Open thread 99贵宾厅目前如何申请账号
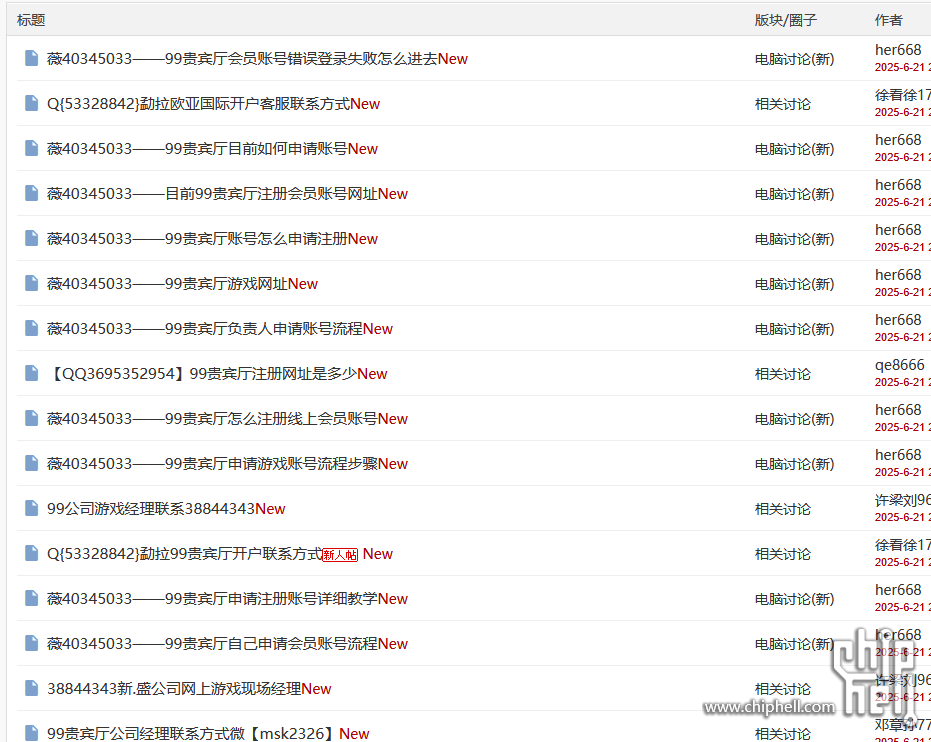The image size is (931, 742). click(x=197, y=149)
